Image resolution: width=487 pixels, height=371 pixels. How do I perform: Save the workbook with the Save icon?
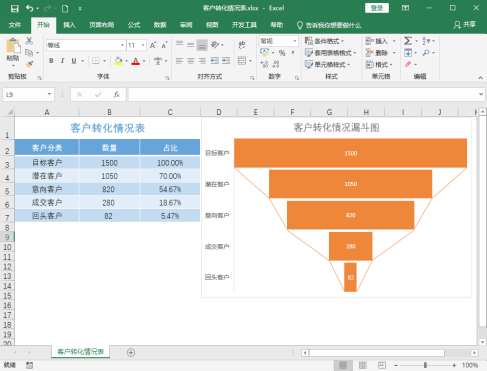point(14,9)
